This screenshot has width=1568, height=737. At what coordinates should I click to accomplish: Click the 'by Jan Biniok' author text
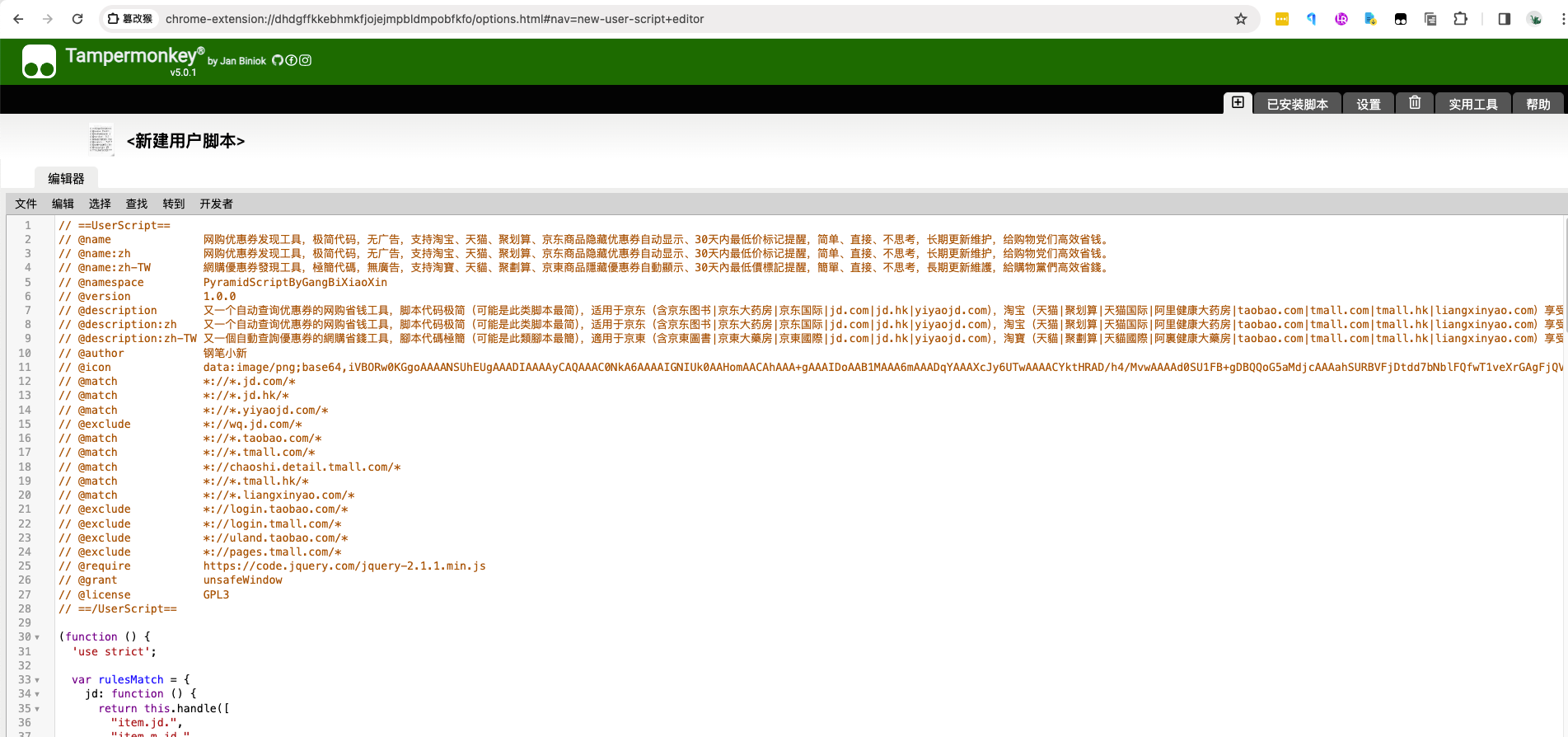click(236, 61)
